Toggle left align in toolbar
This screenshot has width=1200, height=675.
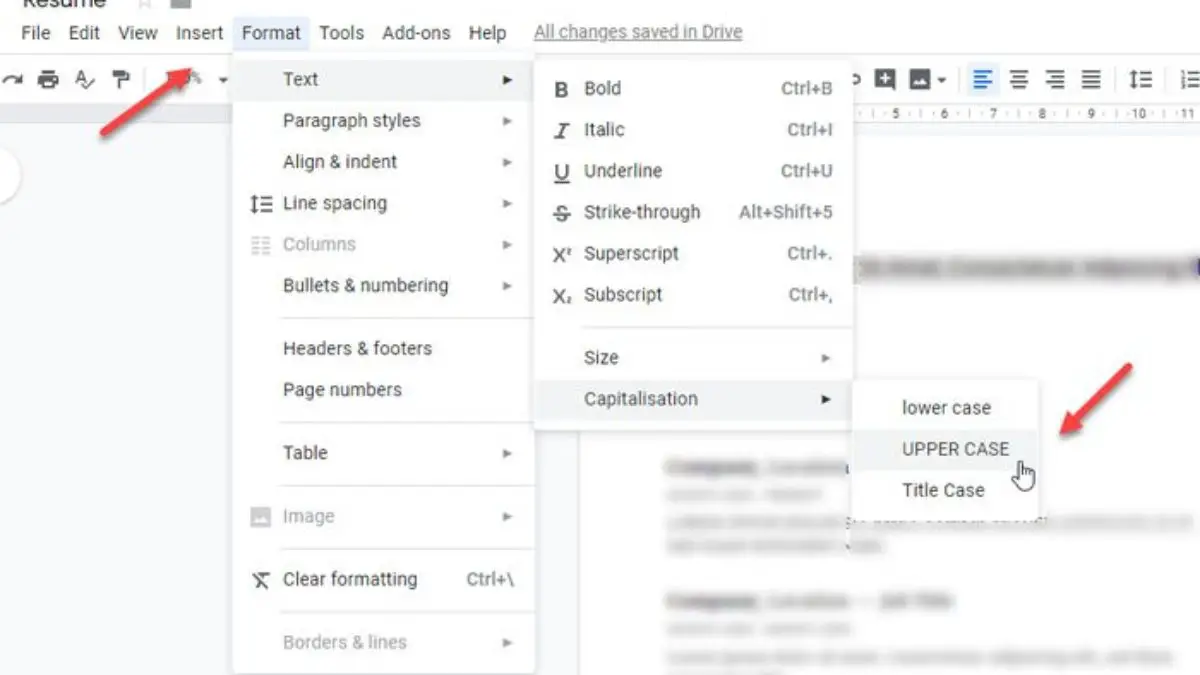pyautogui.click(x=983, y=79)
